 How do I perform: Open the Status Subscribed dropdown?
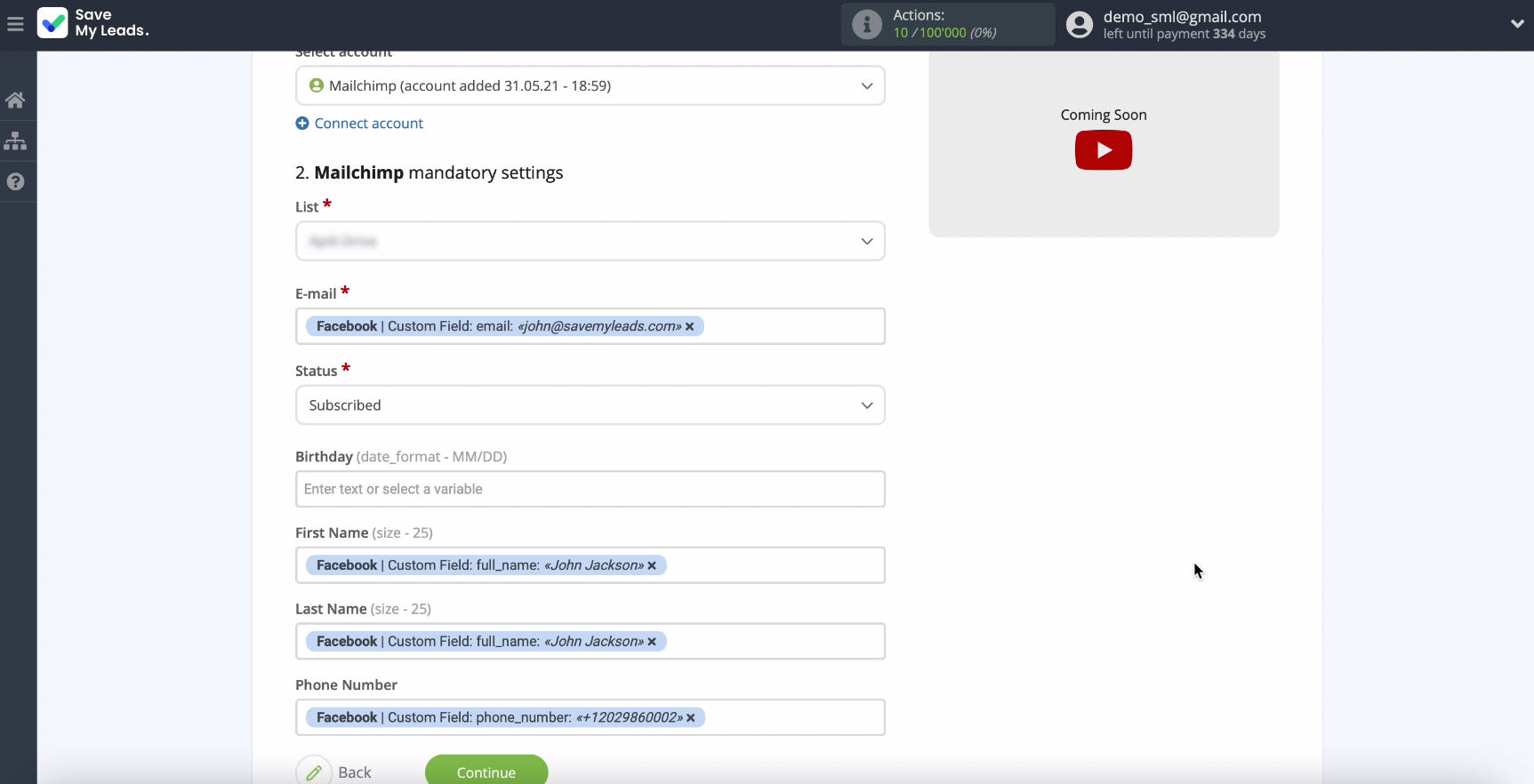[590, 404]
